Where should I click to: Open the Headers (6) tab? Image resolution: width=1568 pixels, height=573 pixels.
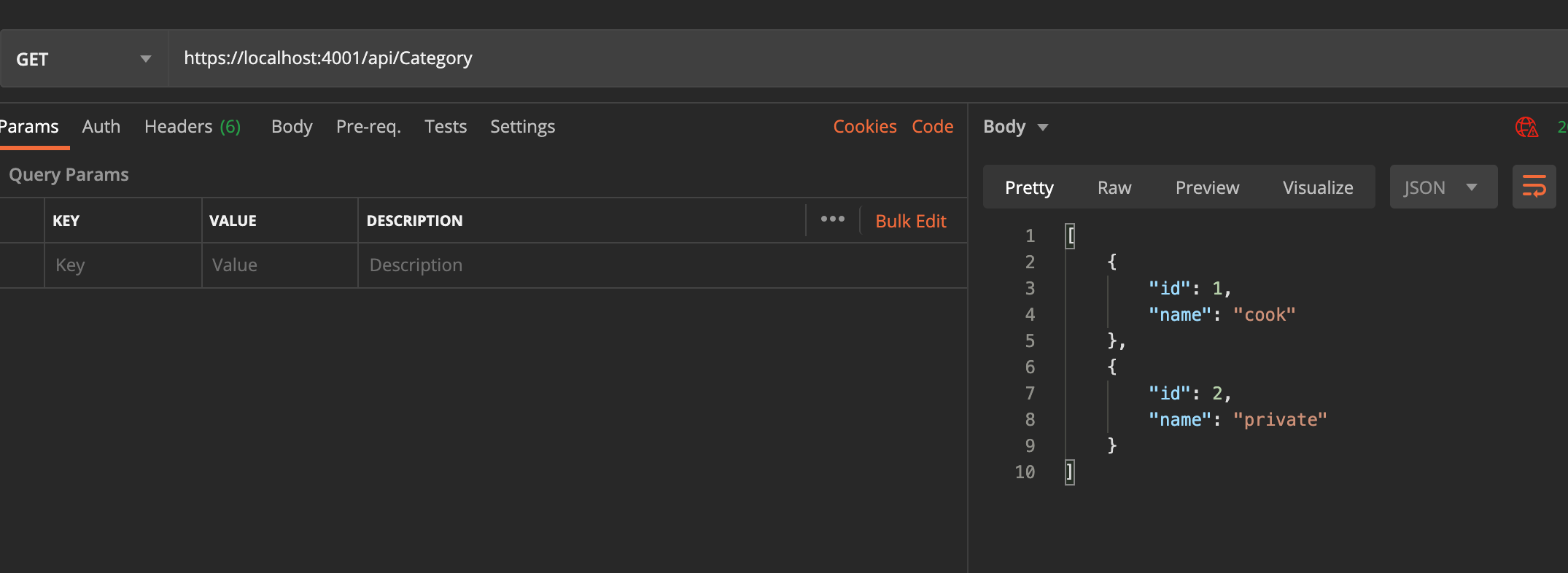pos(193,127)
